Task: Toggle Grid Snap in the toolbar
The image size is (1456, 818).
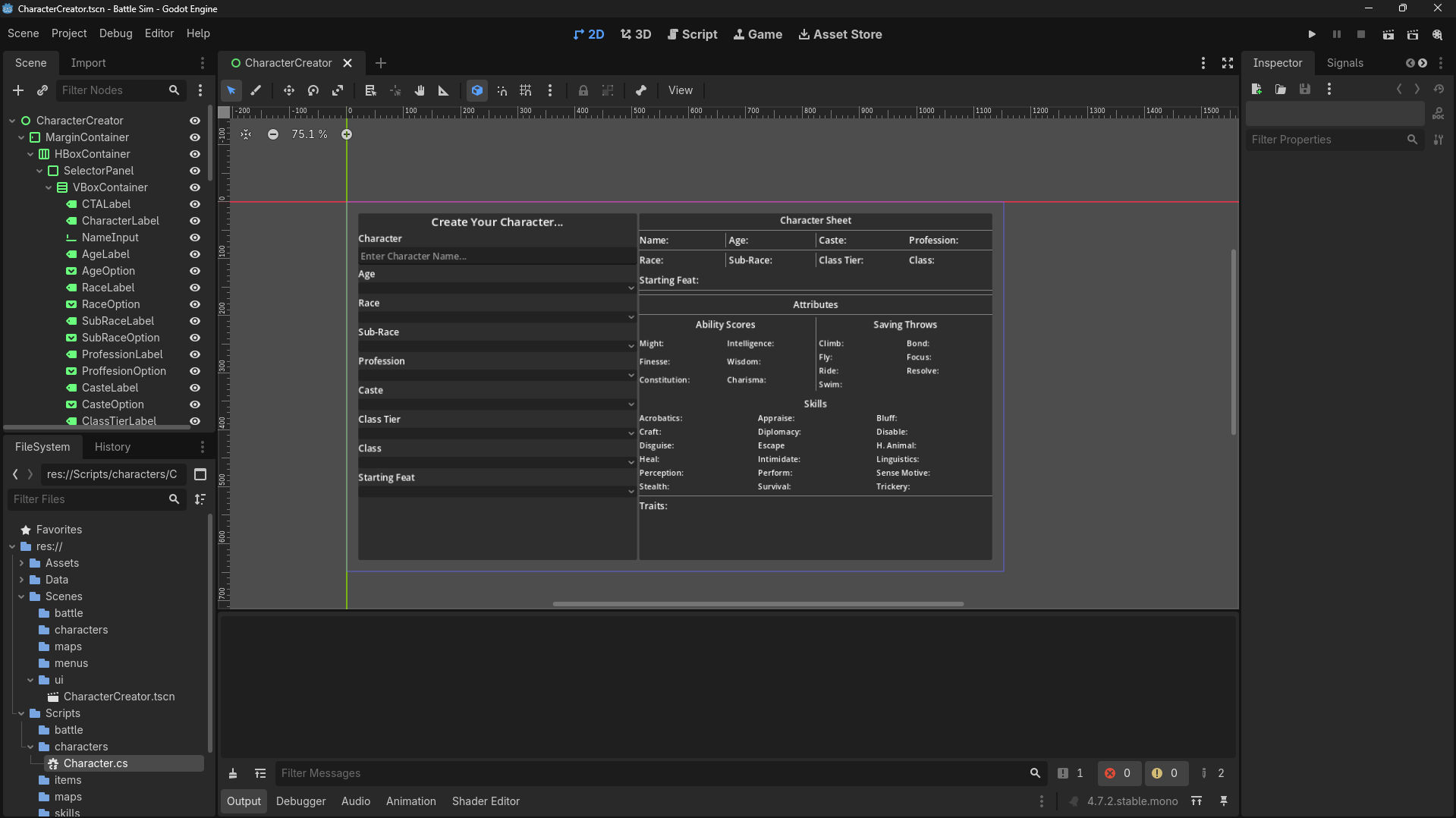Action: [526, 90]
